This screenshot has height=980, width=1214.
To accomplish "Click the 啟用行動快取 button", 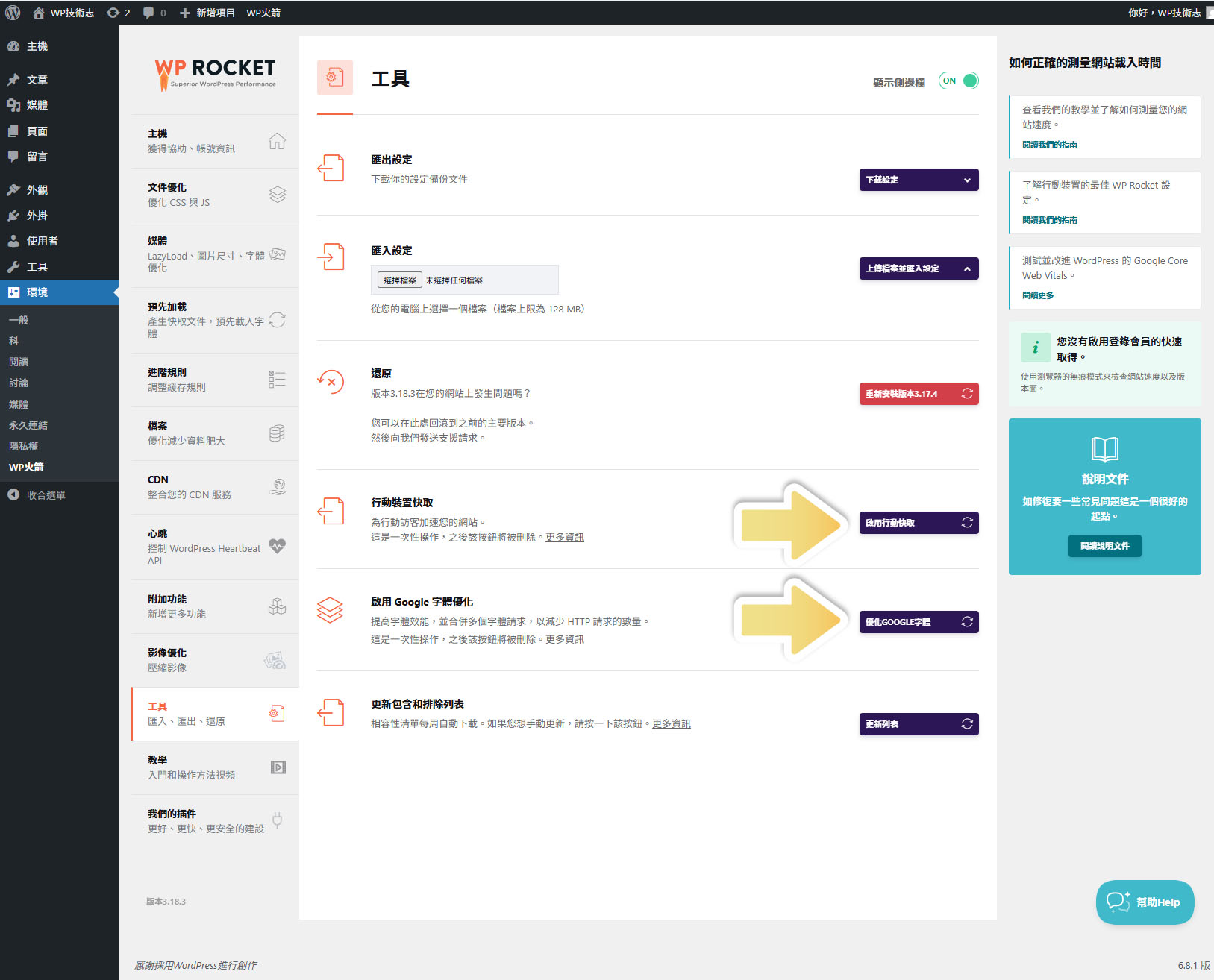I will [x=919, y=523].
